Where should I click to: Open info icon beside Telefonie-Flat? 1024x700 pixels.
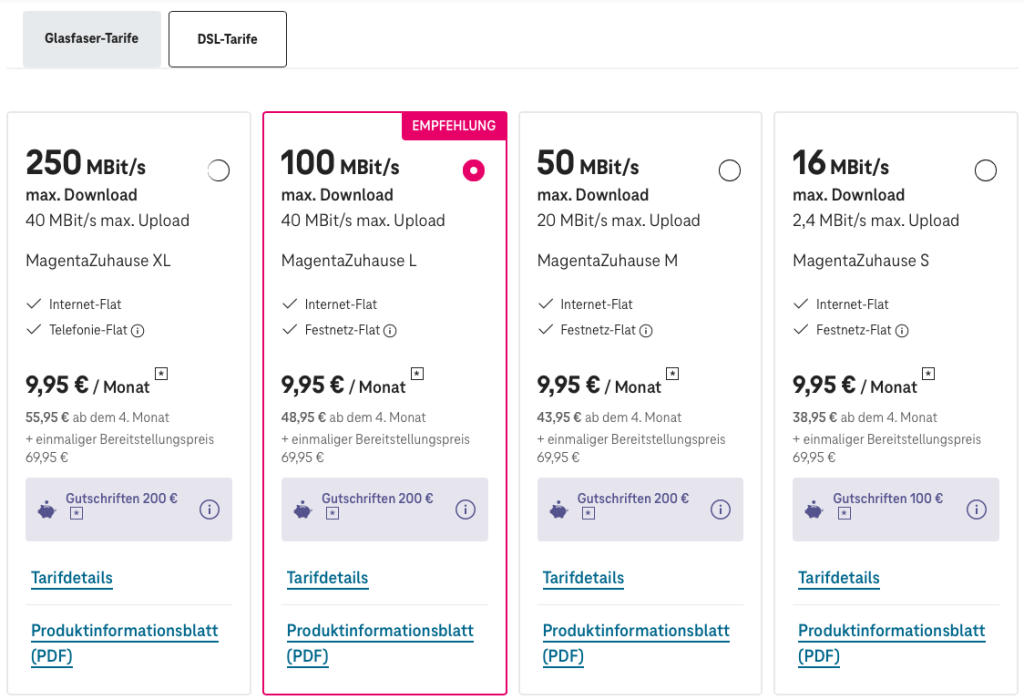[x=139, y=330]
